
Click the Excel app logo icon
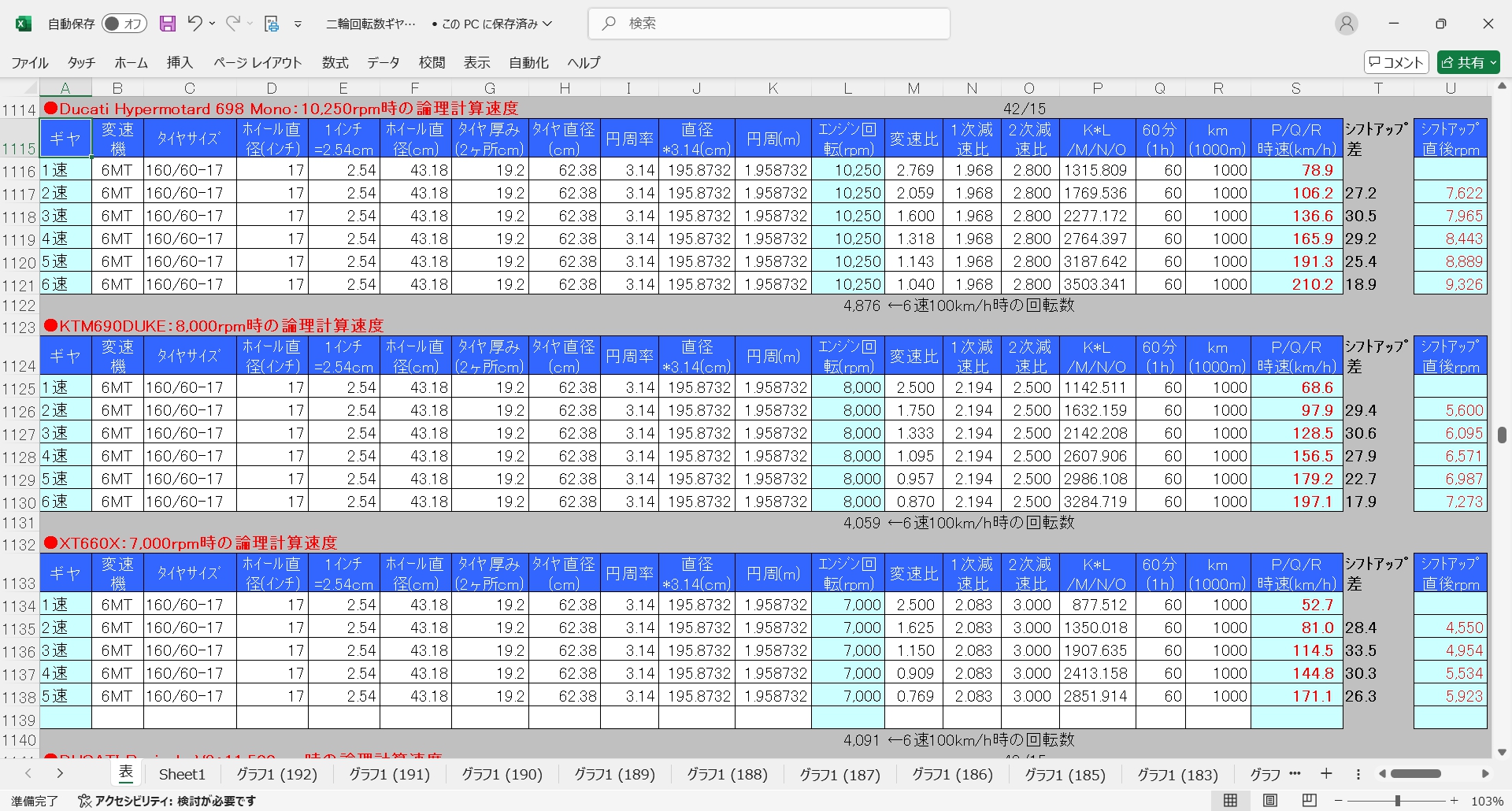coord(24,24)
